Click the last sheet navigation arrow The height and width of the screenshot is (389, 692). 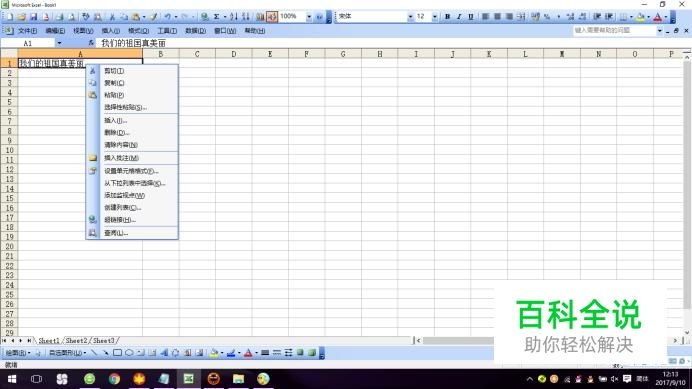click(29, 340)
